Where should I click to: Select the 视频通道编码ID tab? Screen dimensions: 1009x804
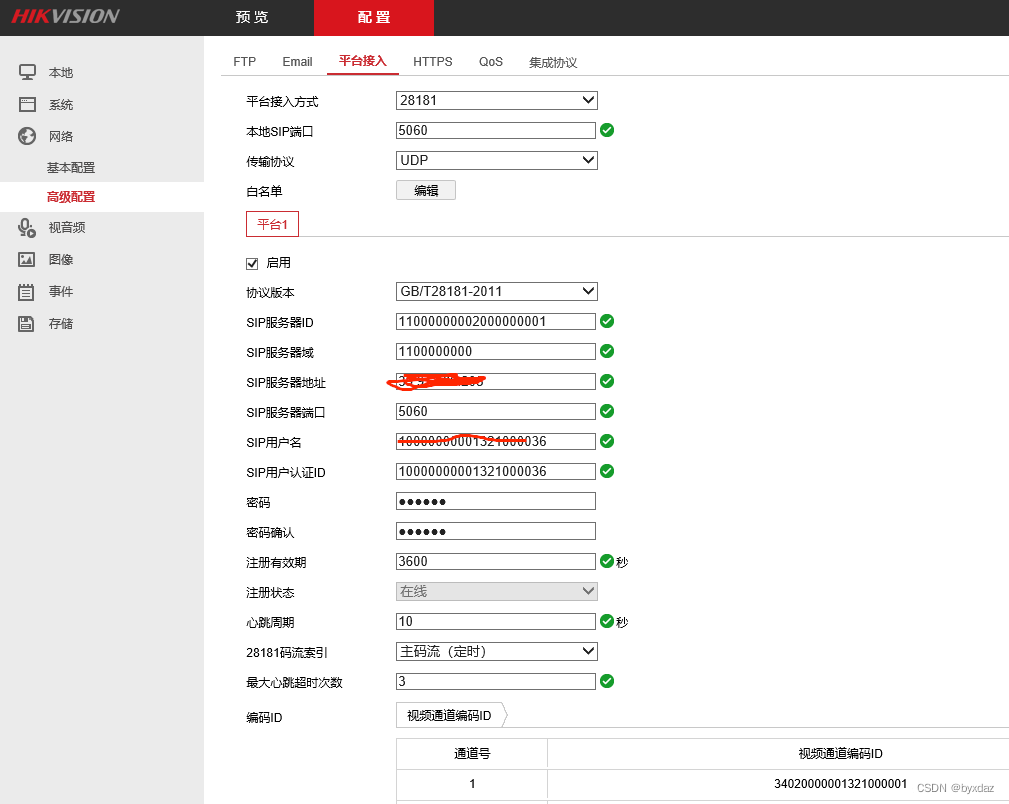pos(450,715)
